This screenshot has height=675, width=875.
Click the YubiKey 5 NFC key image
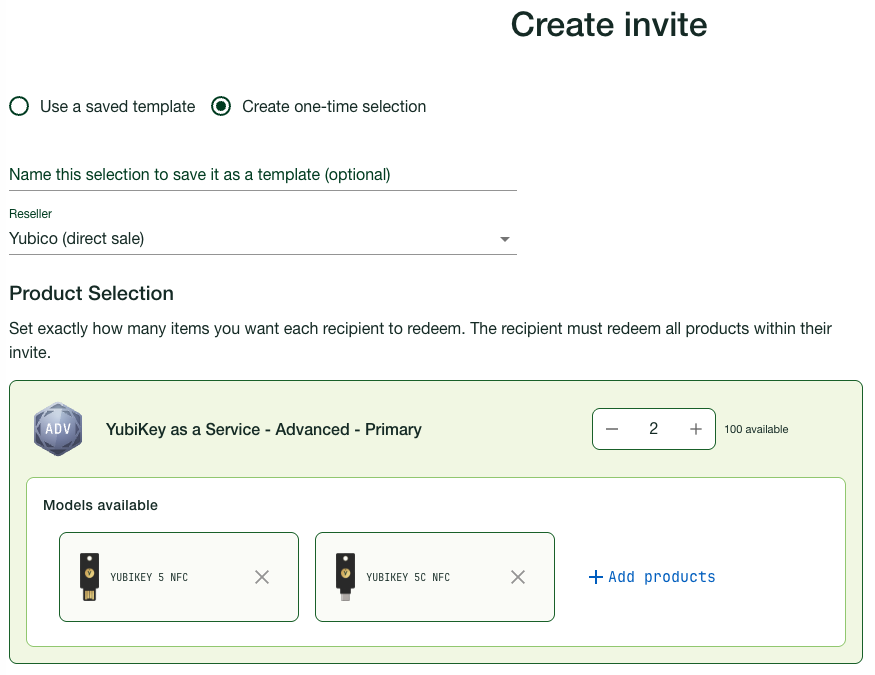point(89,577)
